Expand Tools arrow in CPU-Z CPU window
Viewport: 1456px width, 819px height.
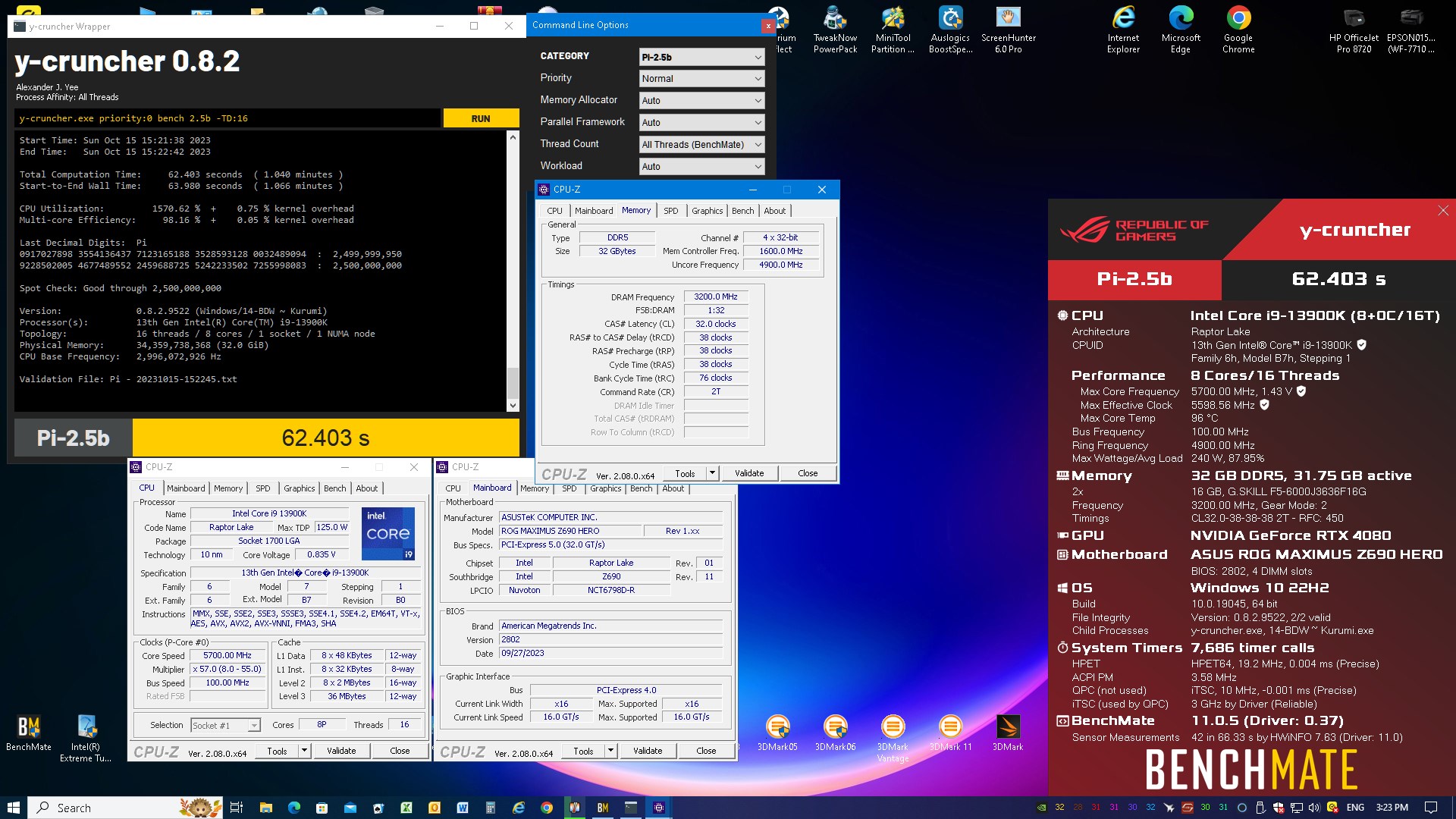[304, 751]
